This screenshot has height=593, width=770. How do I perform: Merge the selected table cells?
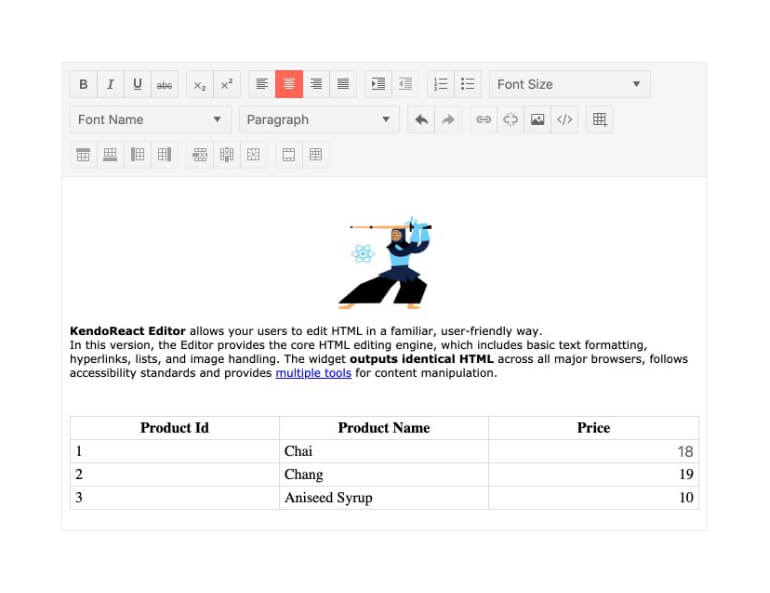[289, 155]
